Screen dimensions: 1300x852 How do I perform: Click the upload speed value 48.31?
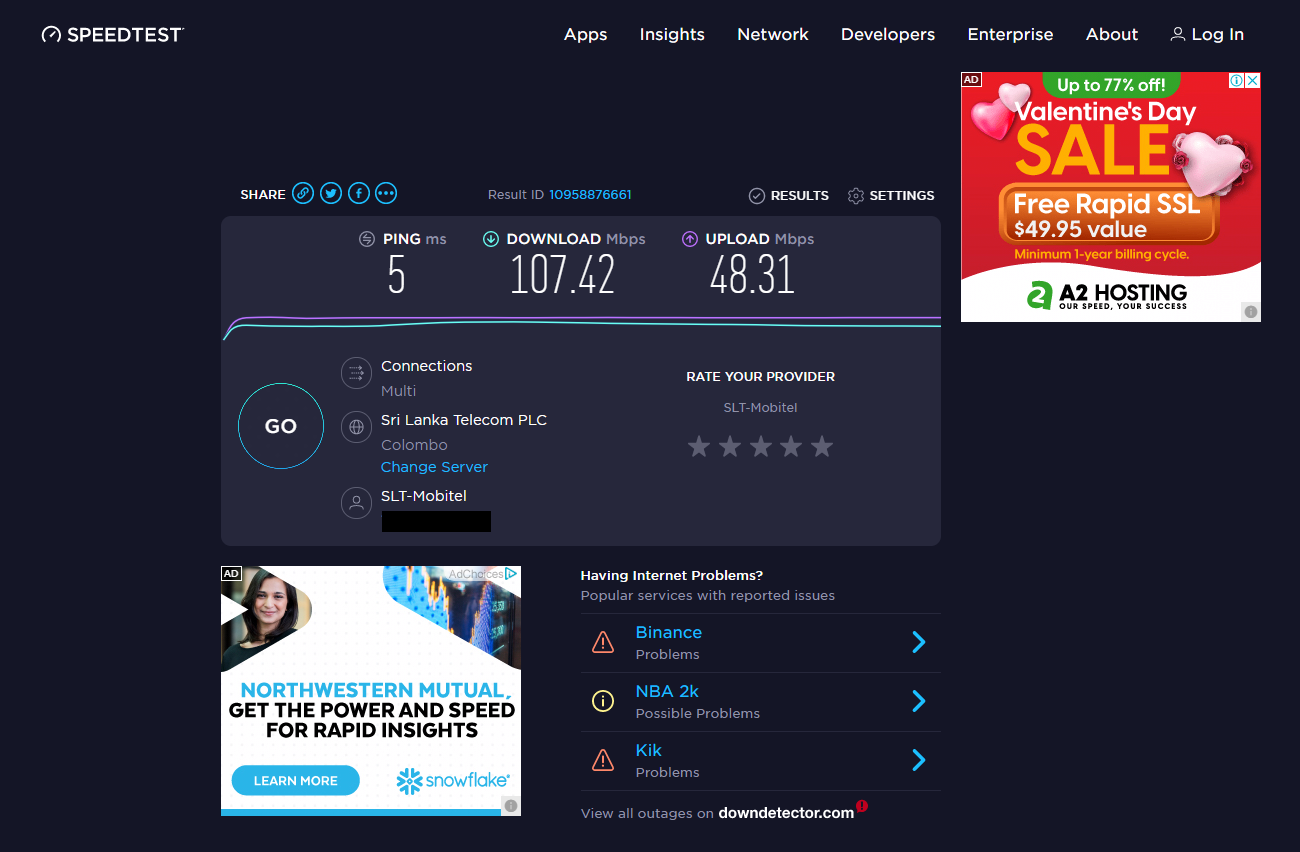coord(752,274)
